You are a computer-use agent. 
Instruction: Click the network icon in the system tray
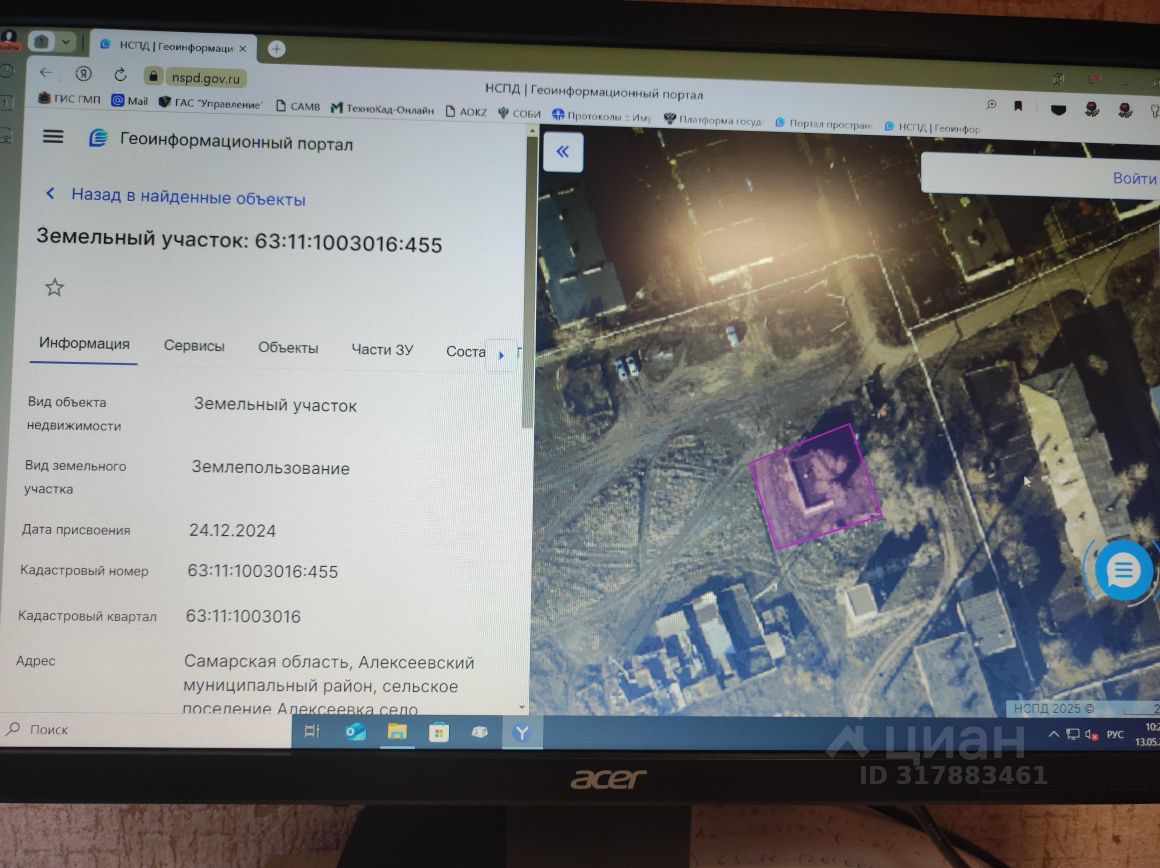tap(1073, 734)
